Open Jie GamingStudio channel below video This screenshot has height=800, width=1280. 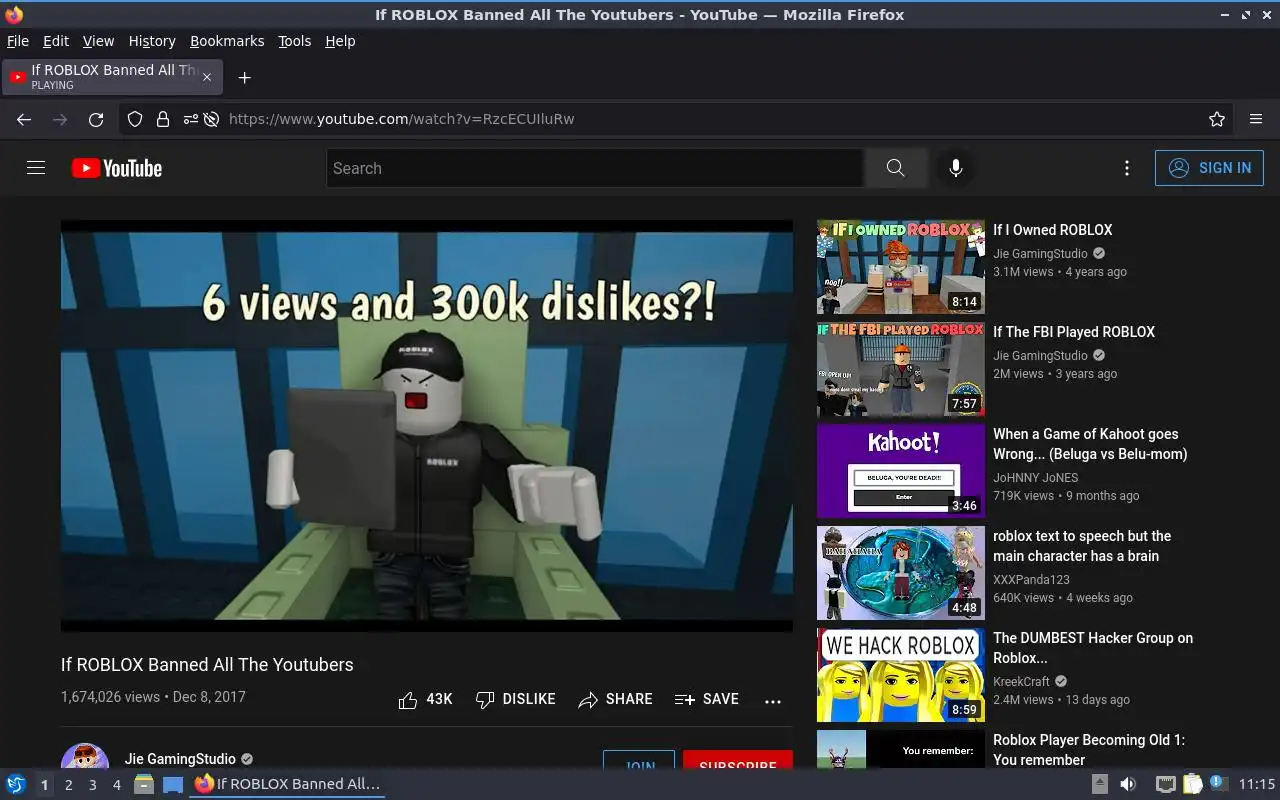[x=180, y=759]
